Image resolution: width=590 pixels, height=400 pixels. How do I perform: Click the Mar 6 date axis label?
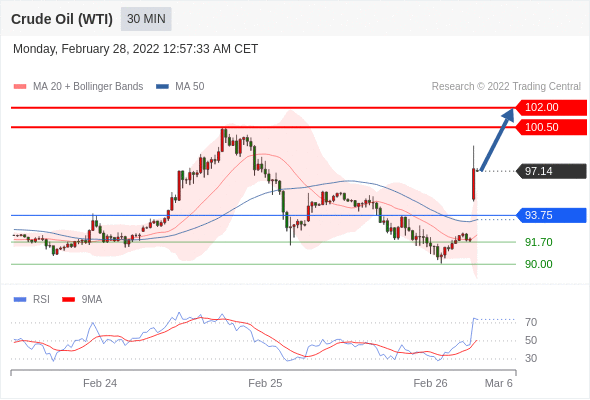click(499, 383)
